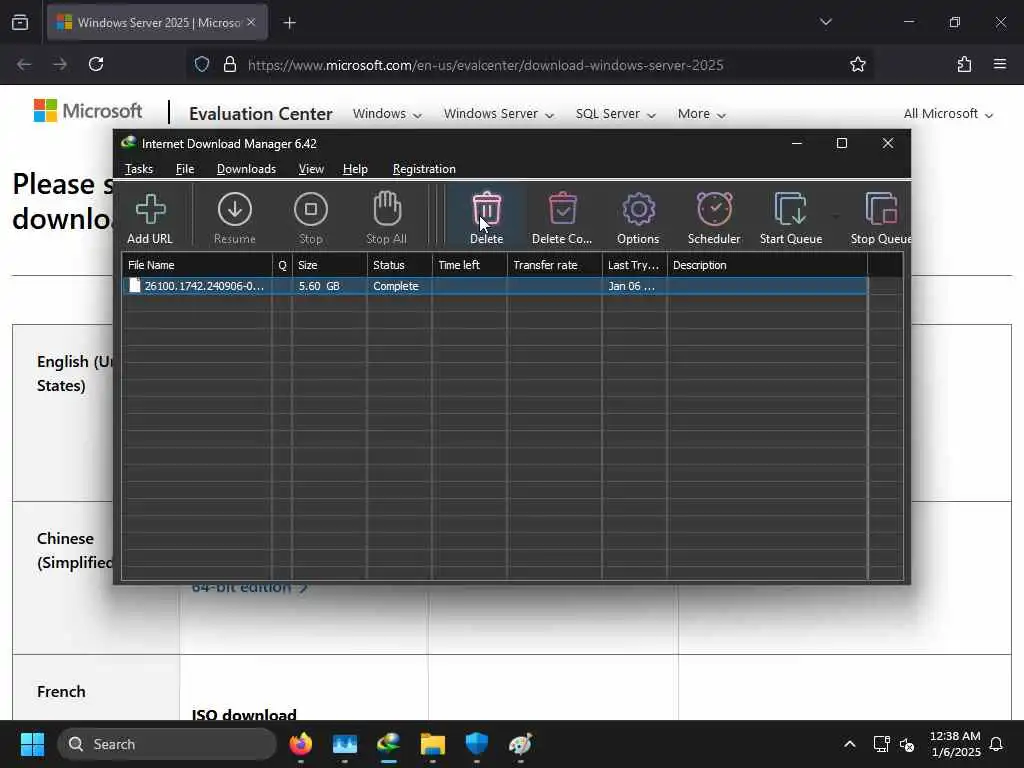The image size is (1024, 768).
Task: Open File Explorer from taskbar
Action: (x=432, y=744)
